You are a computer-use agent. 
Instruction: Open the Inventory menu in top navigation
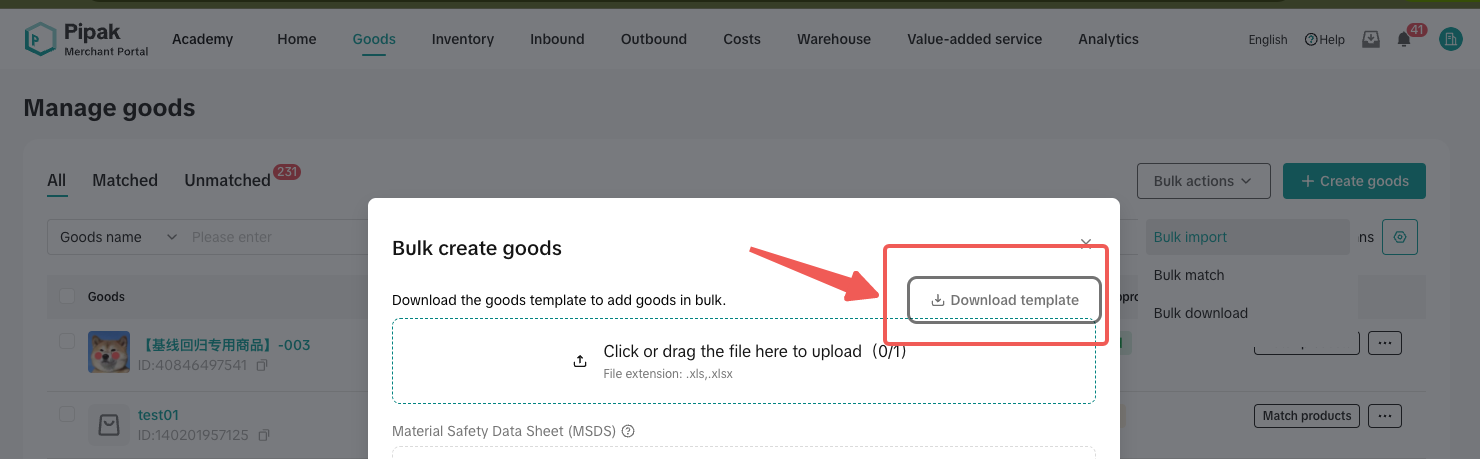[462, 39]
